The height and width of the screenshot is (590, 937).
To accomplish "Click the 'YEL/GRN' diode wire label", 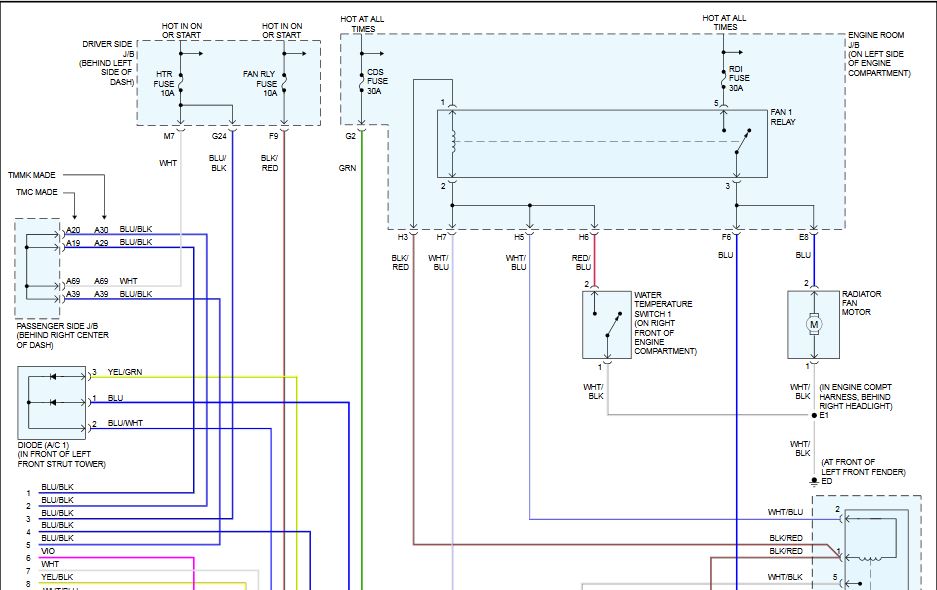I will (125, 372).
